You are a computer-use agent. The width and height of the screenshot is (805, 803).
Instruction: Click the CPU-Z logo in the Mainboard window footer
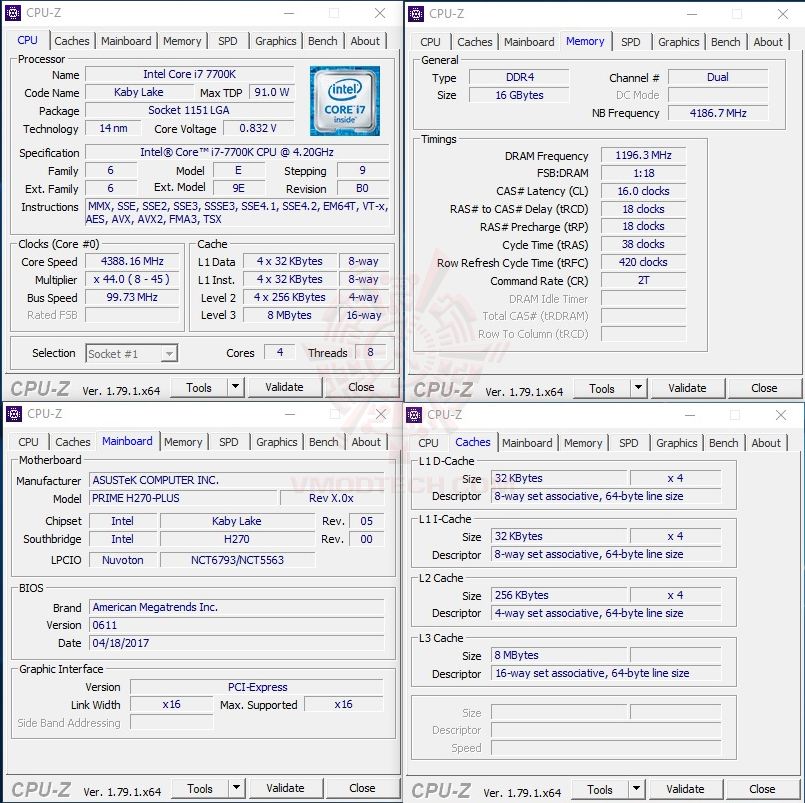40,788
